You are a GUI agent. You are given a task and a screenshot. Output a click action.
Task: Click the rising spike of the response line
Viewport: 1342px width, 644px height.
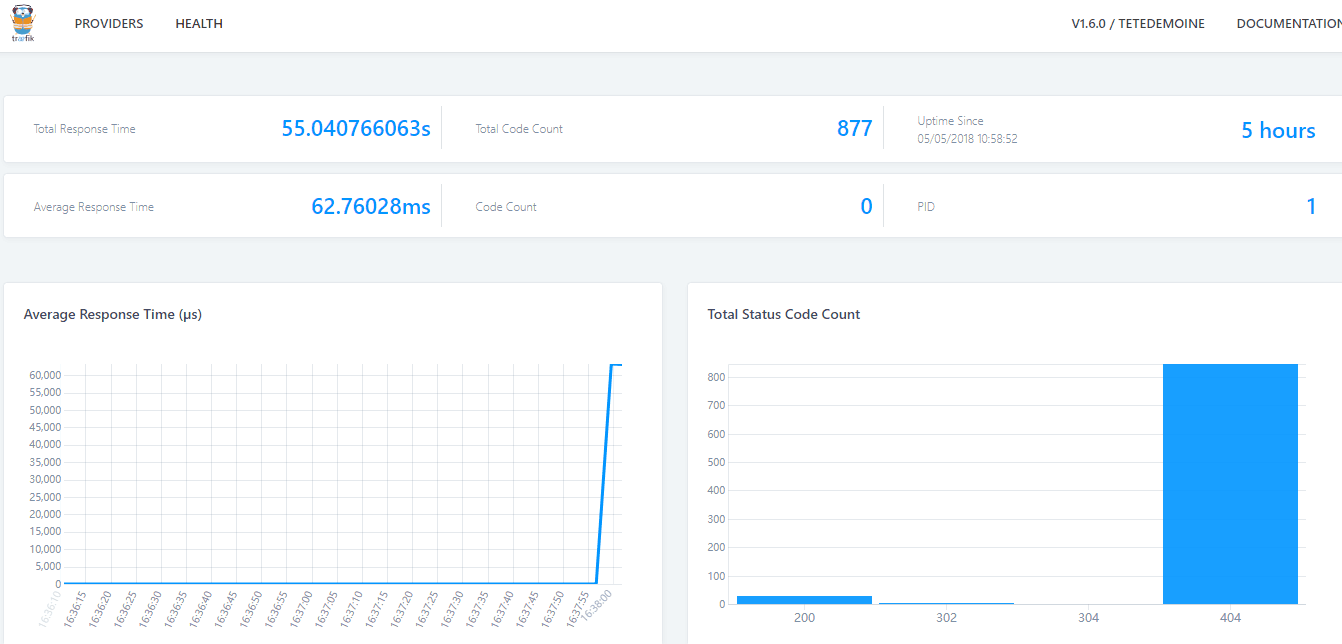point(604,470)
